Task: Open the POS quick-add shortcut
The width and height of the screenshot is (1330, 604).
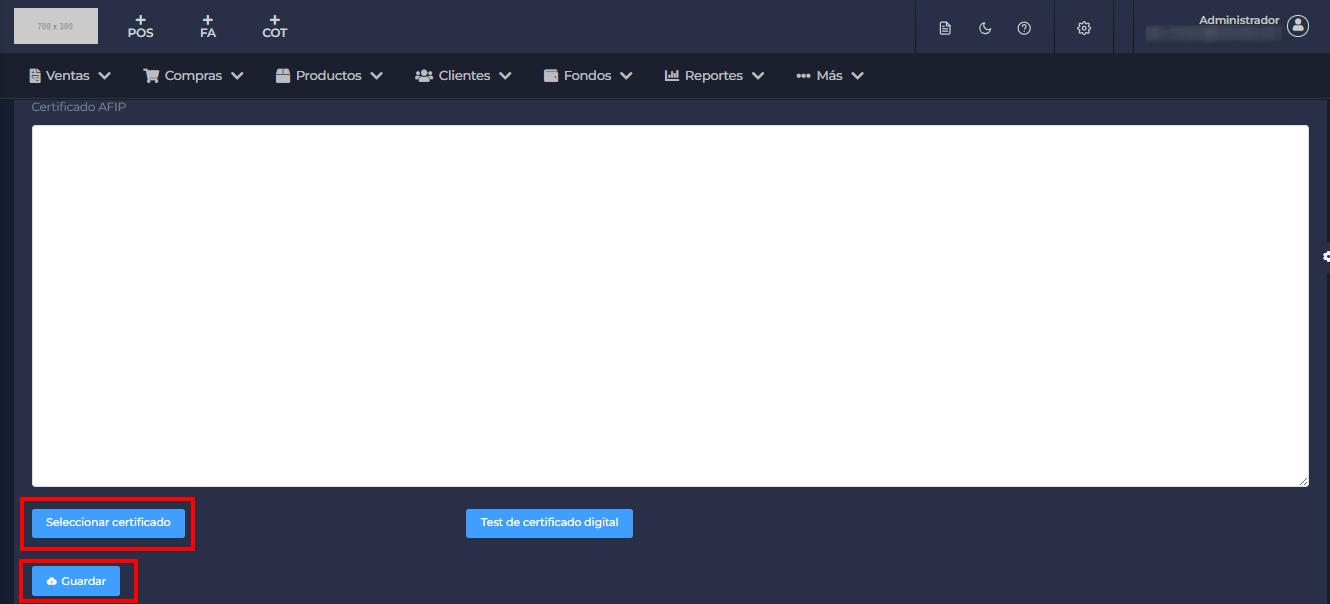Action: tap(140, 26)
